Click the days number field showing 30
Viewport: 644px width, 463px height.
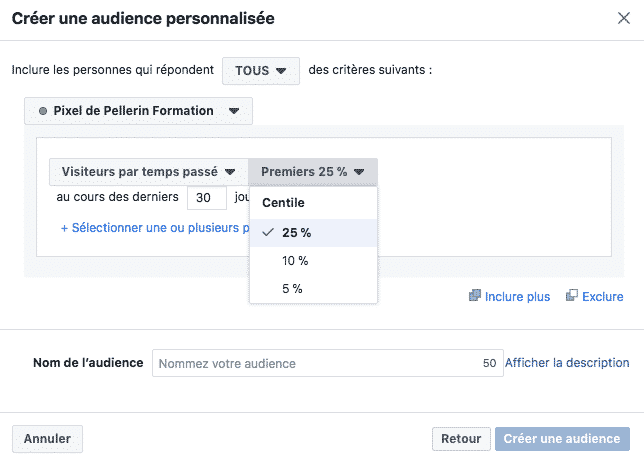[x=207, y=198]
